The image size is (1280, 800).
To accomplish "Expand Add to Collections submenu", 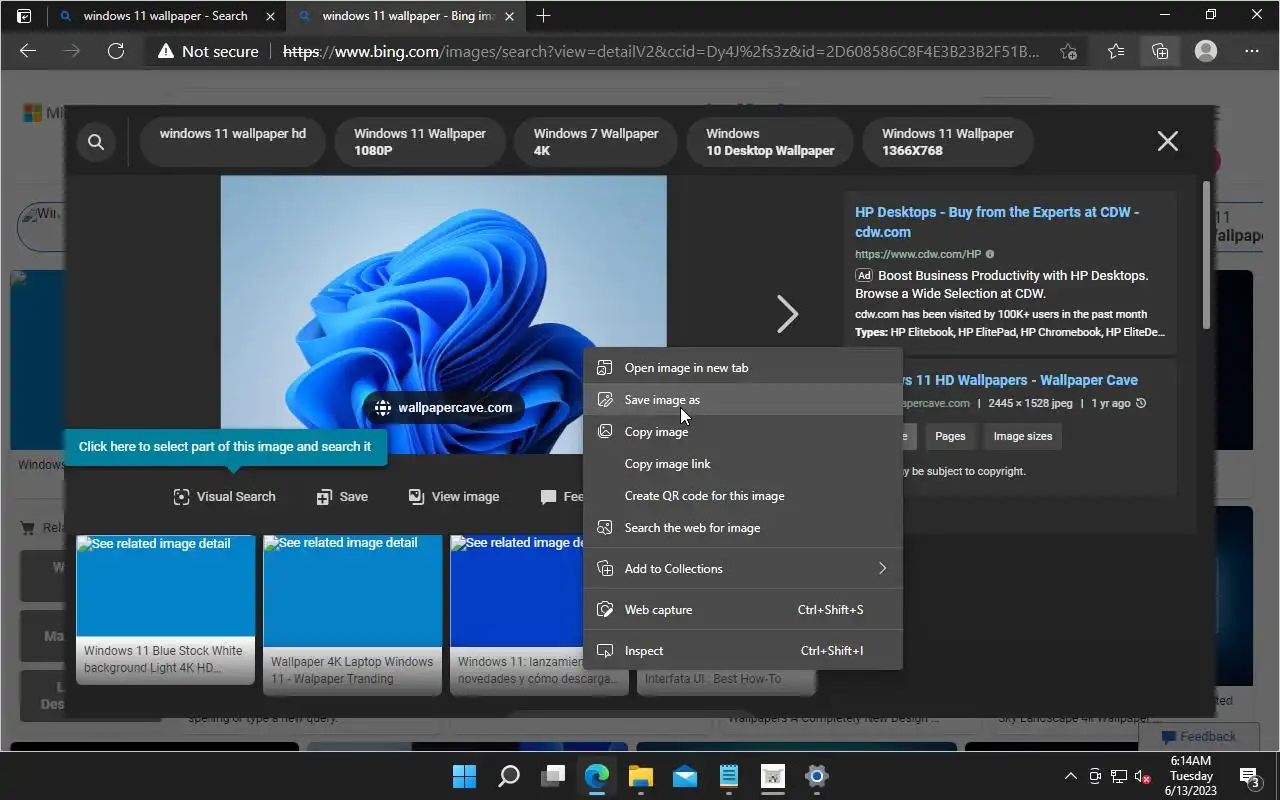I will 742,569.
